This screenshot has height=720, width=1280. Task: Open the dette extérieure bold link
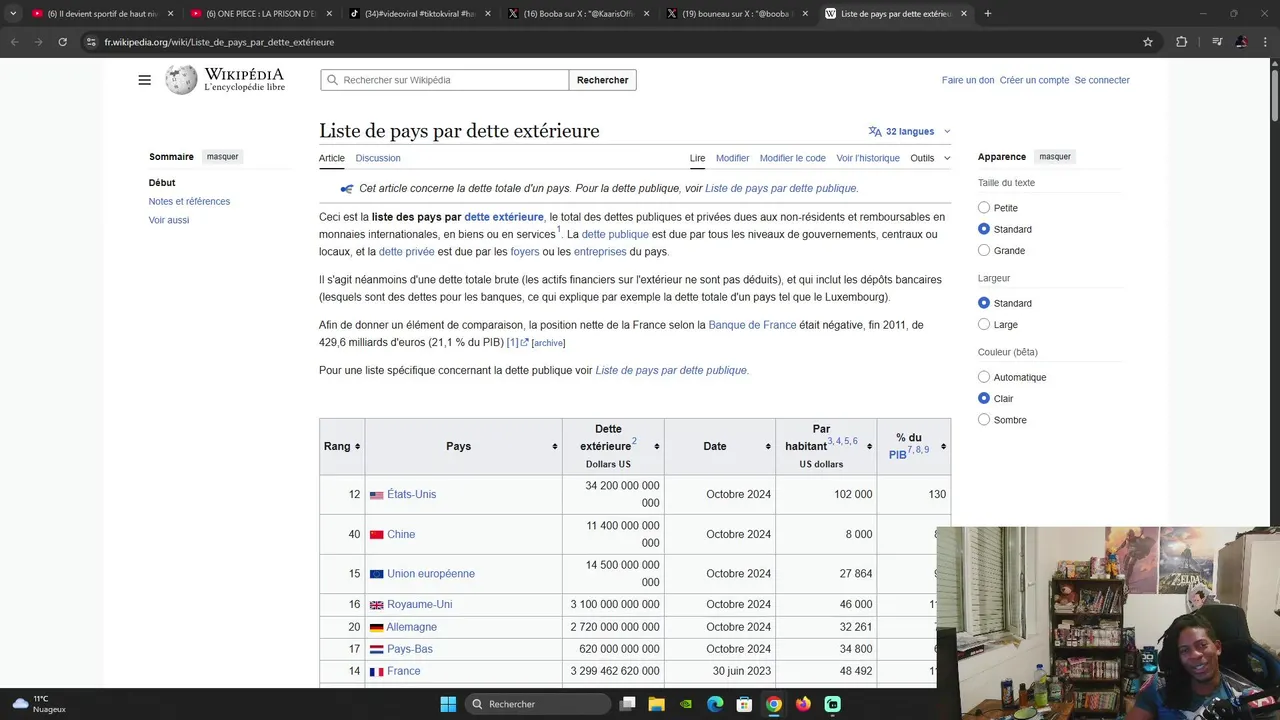tap(504, 217)
